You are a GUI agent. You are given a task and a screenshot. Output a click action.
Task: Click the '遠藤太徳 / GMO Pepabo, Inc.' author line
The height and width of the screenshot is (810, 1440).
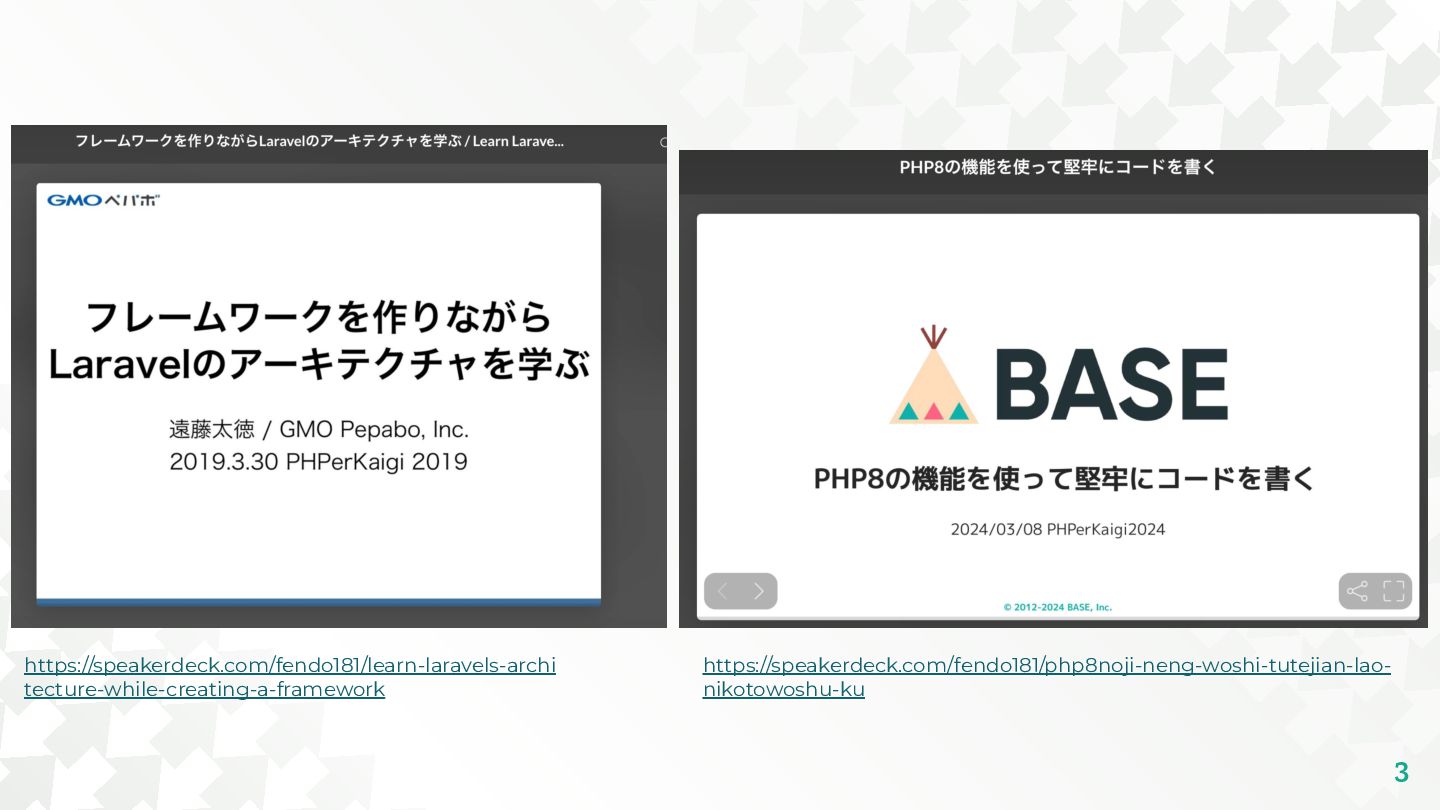point(319,430)
